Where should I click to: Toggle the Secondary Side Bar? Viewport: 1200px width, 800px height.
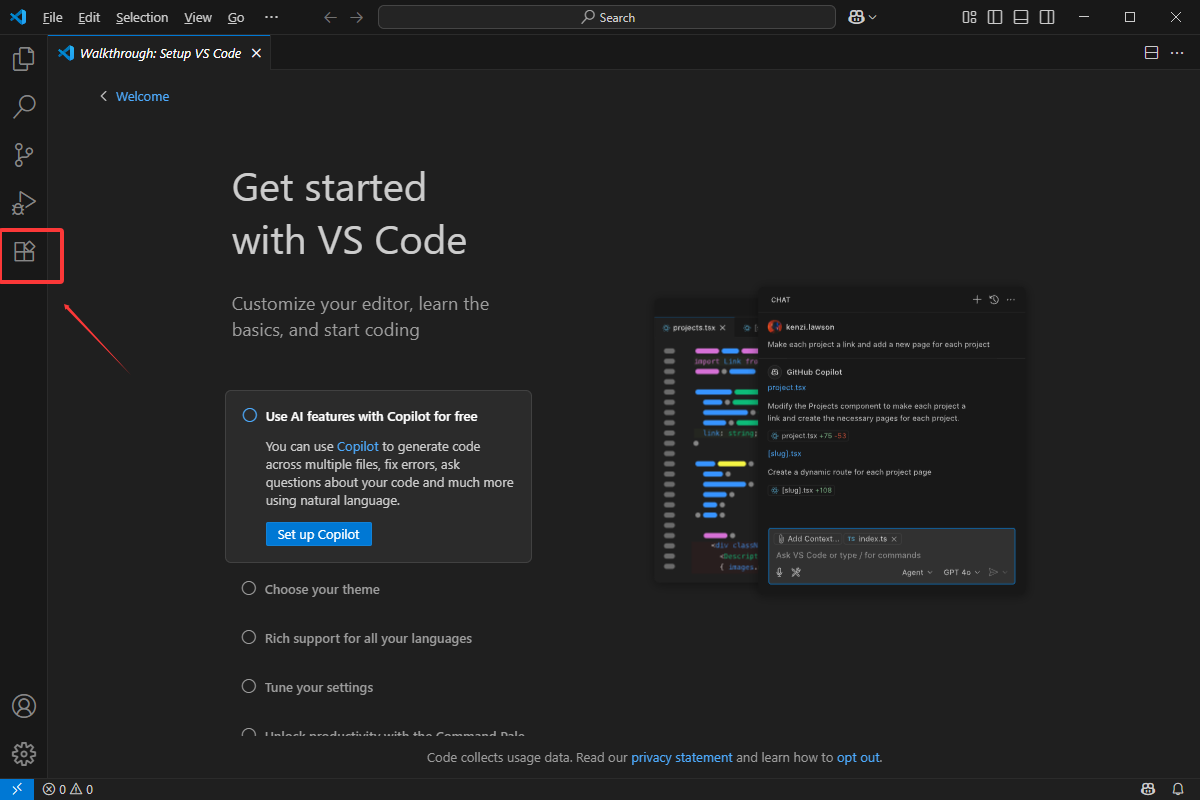pyautogui.click(x=1046, y=17)
